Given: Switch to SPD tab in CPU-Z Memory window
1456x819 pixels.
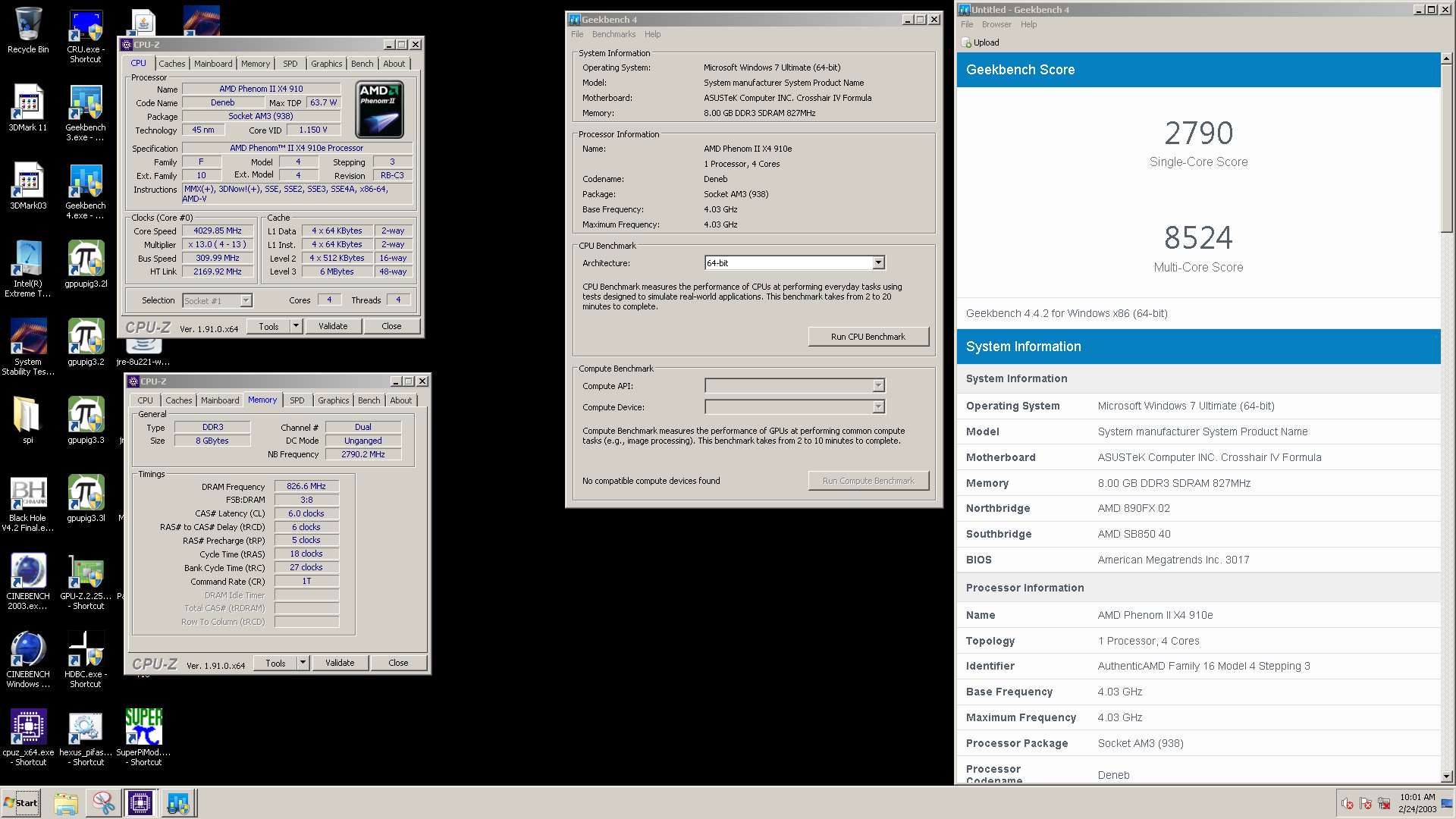Looking at the screenshot, I should [x=297, y=400].
